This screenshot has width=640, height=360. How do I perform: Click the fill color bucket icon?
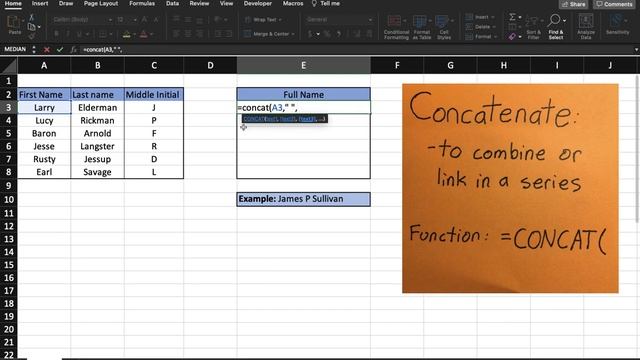click(127, 34)
